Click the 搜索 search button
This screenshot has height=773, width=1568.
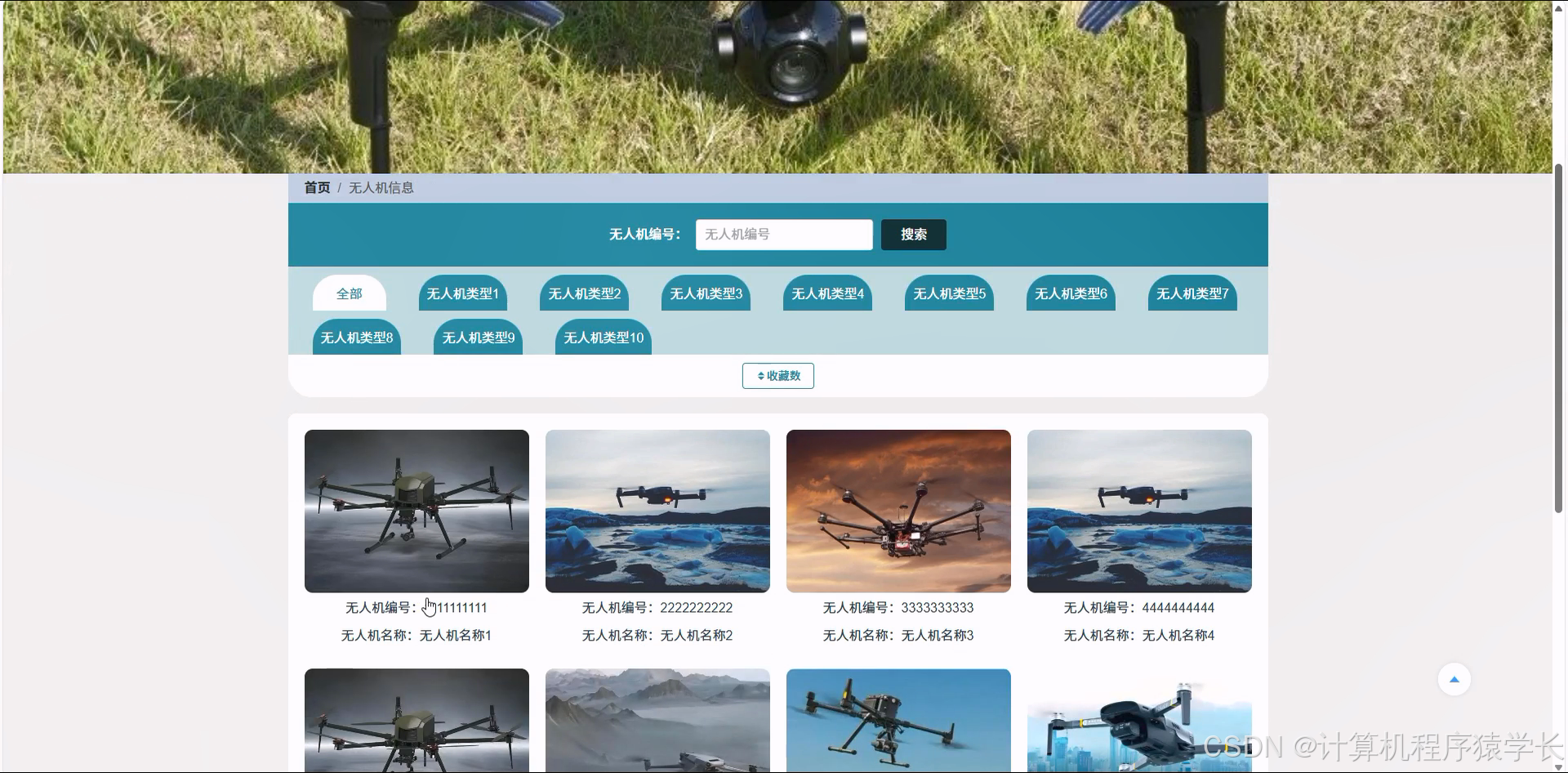[x=914, y=235]
